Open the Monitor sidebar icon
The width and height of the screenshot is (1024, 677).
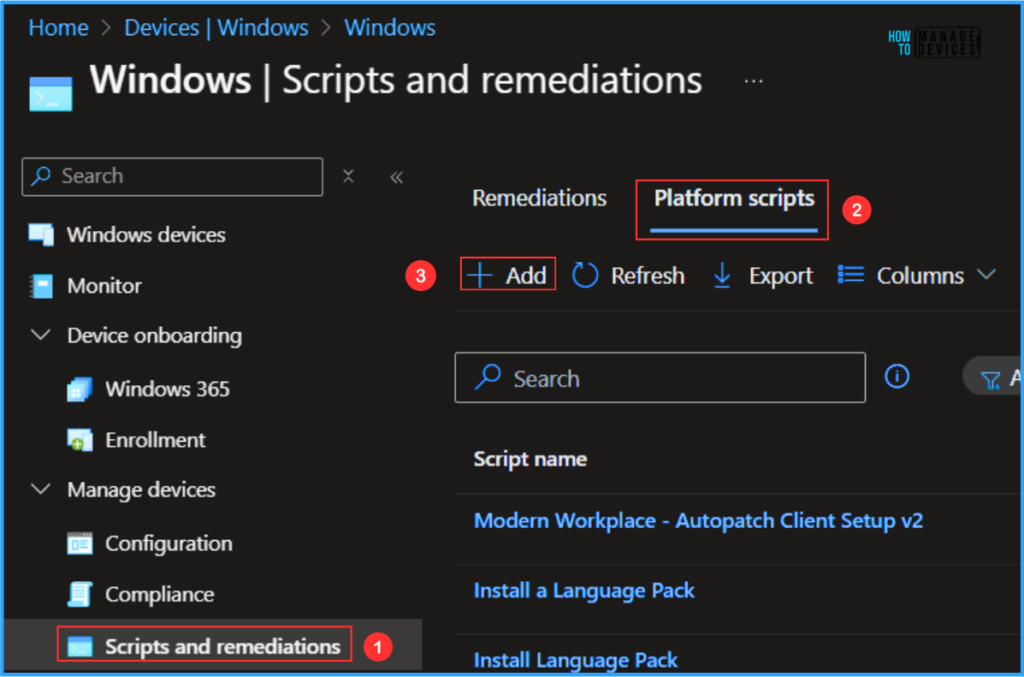point(41,286)
